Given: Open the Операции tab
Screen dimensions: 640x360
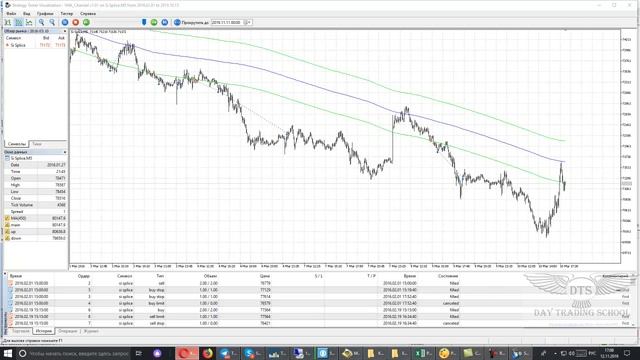Looking at the screenshot, I should point(68,331).
